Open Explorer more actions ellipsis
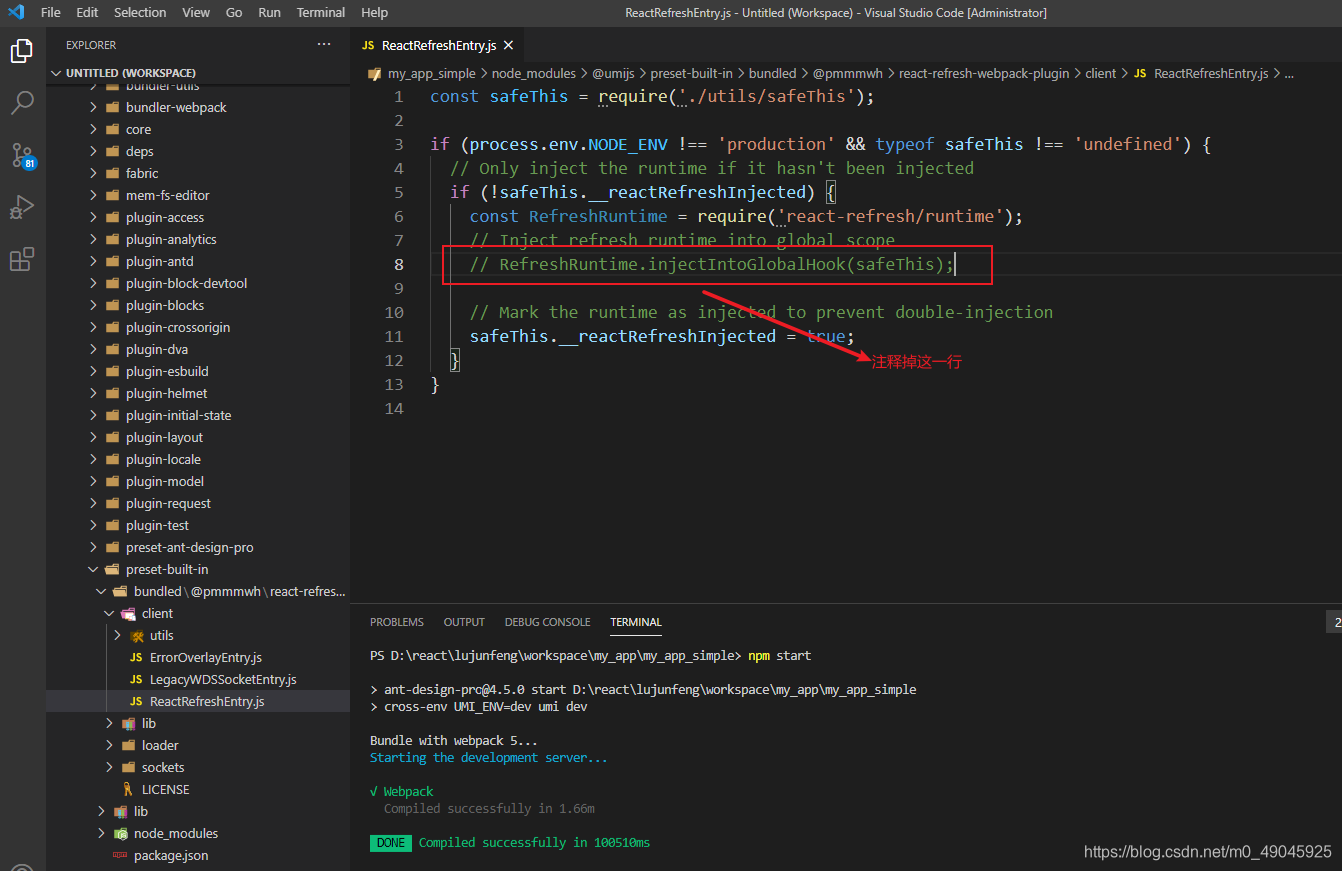This screenshot has height=871, width=1342. [x=324, y=45]
